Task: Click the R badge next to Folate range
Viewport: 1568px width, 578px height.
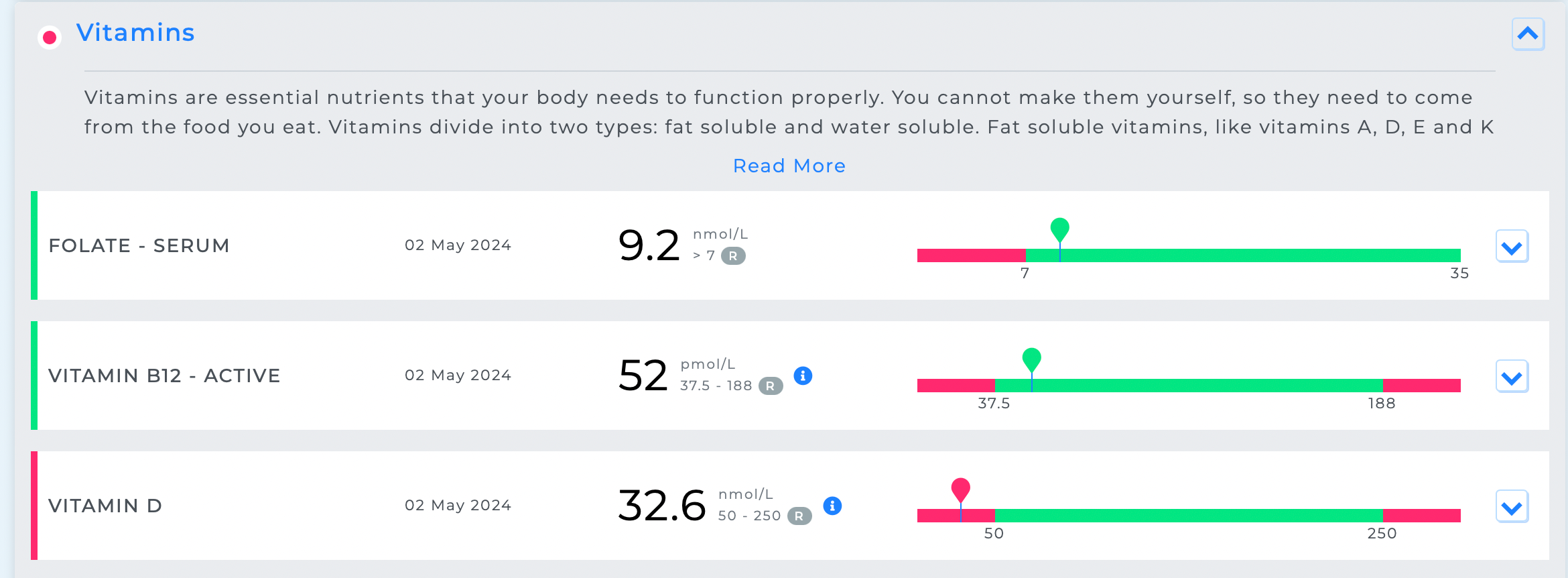Action: pyautogui.click(x=733, y=256)
